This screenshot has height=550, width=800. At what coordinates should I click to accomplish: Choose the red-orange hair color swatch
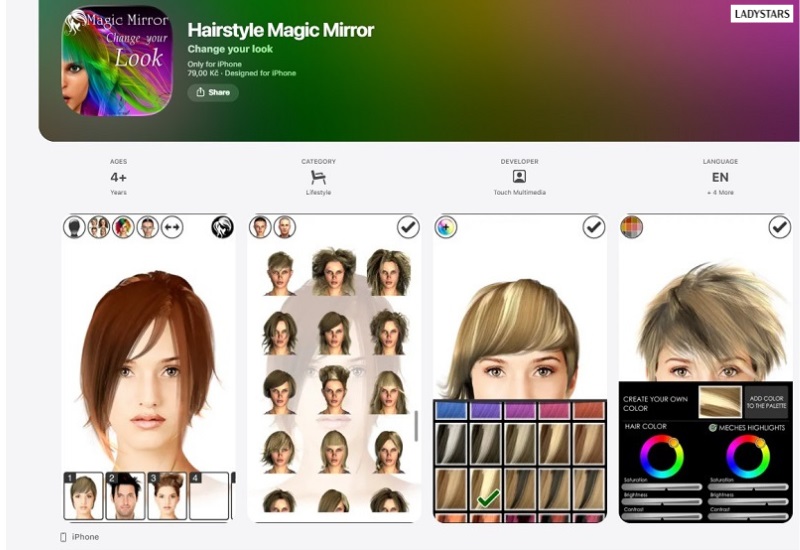pos(588,410)
